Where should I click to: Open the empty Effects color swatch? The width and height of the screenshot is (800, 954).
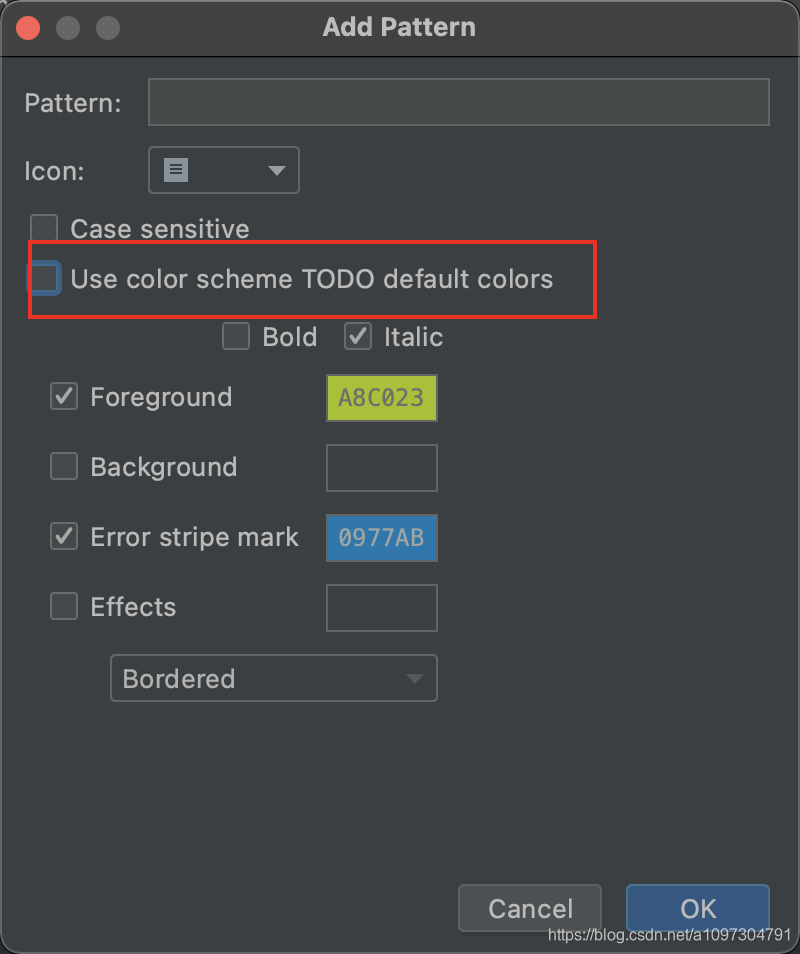coord(382,608)
